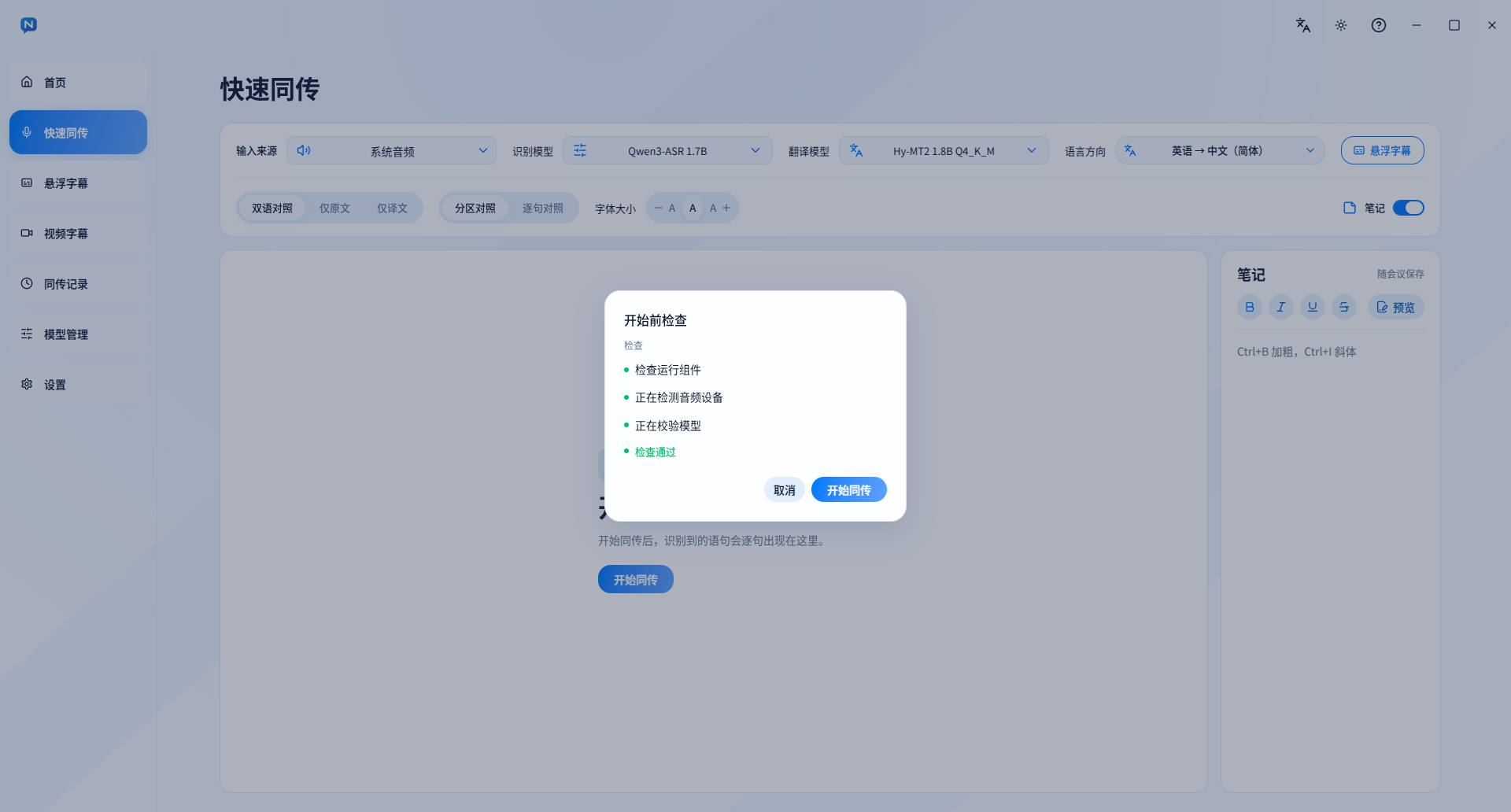
Task: Select the medium A font size
Action: click(x=693, y=208)
